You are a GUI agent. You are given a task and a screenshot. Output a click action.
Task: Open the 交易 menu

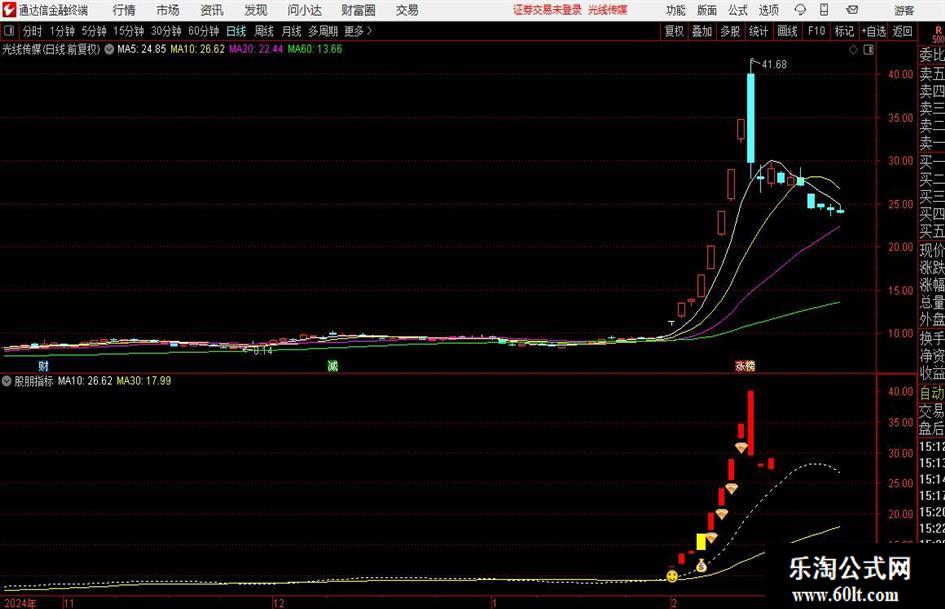407,10
